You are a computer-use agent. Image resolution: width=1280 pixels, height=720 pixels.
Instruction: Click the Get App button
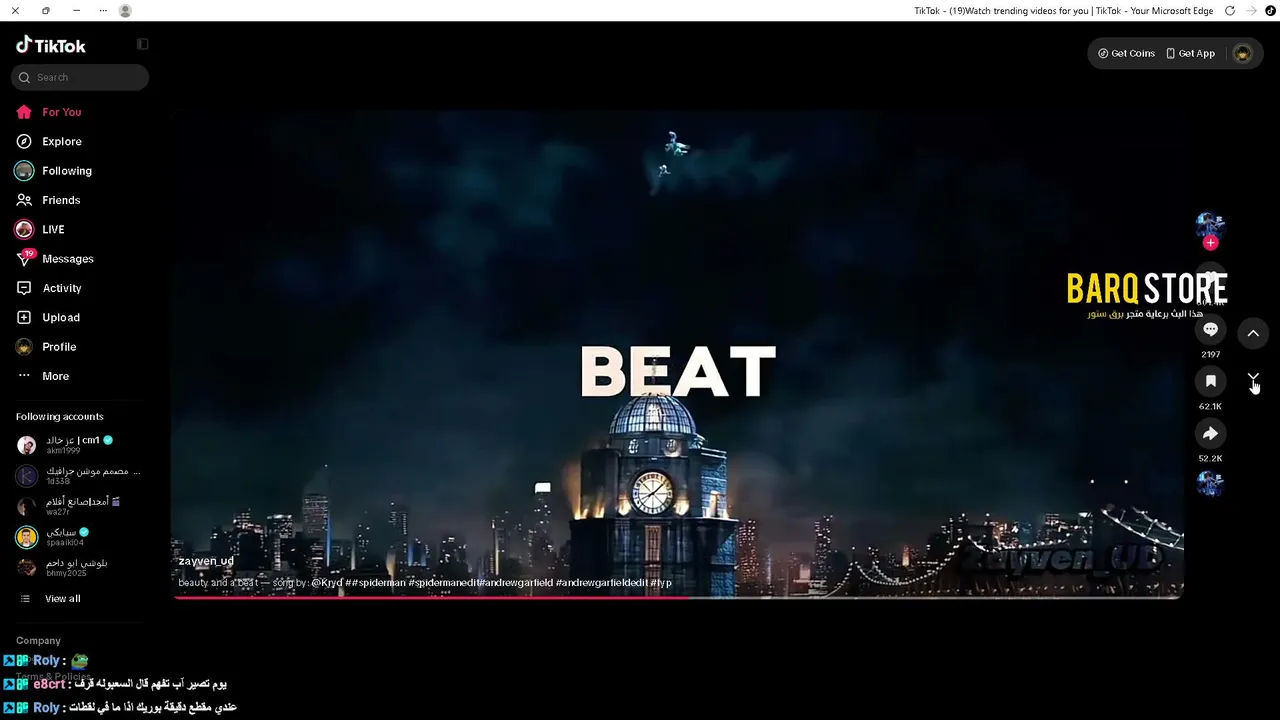point(1190,53)
